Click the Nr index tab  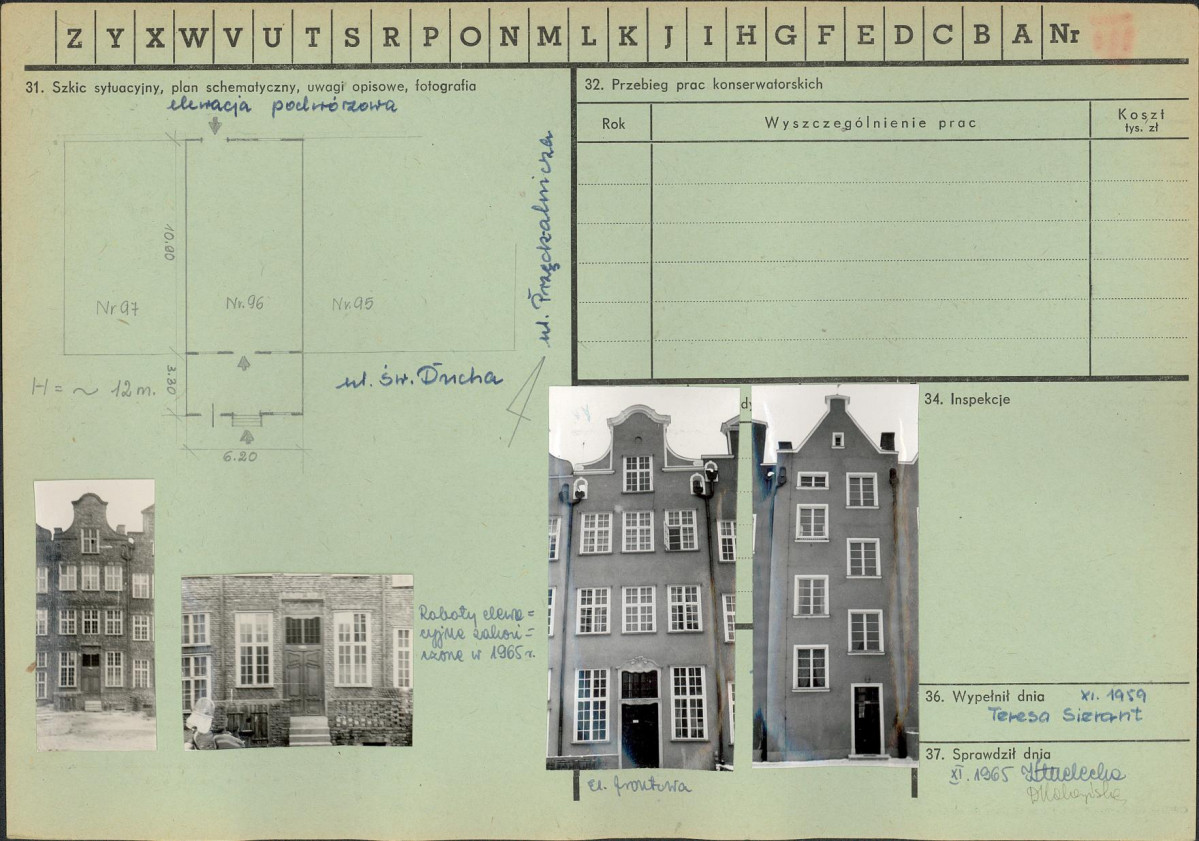(x=1063, y=37)
